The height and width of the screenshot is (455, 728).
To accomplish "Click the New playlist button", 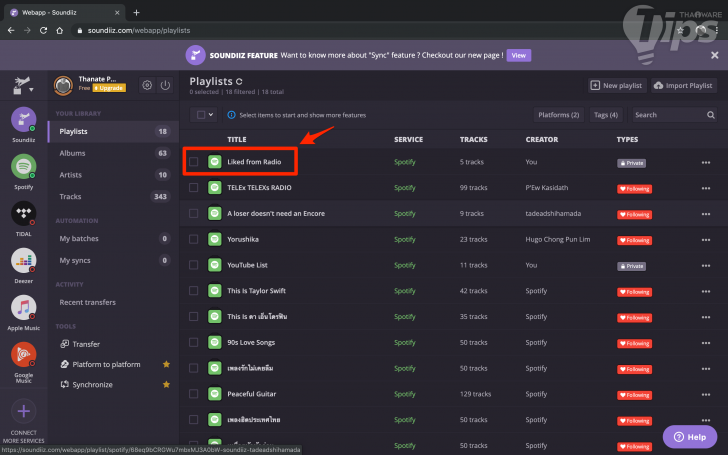I will [617, 86].
